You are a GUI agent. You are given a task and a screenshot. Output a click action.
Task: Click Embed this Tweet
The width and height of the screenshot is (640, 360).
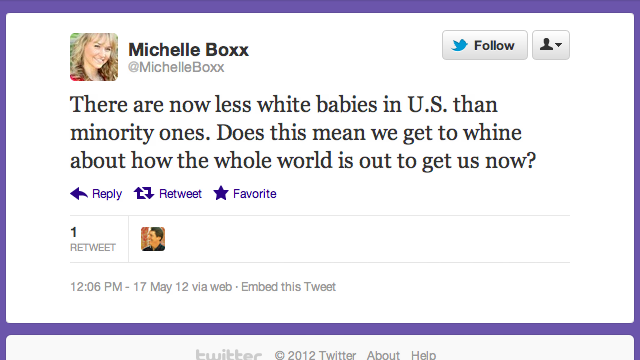[288, 287]
